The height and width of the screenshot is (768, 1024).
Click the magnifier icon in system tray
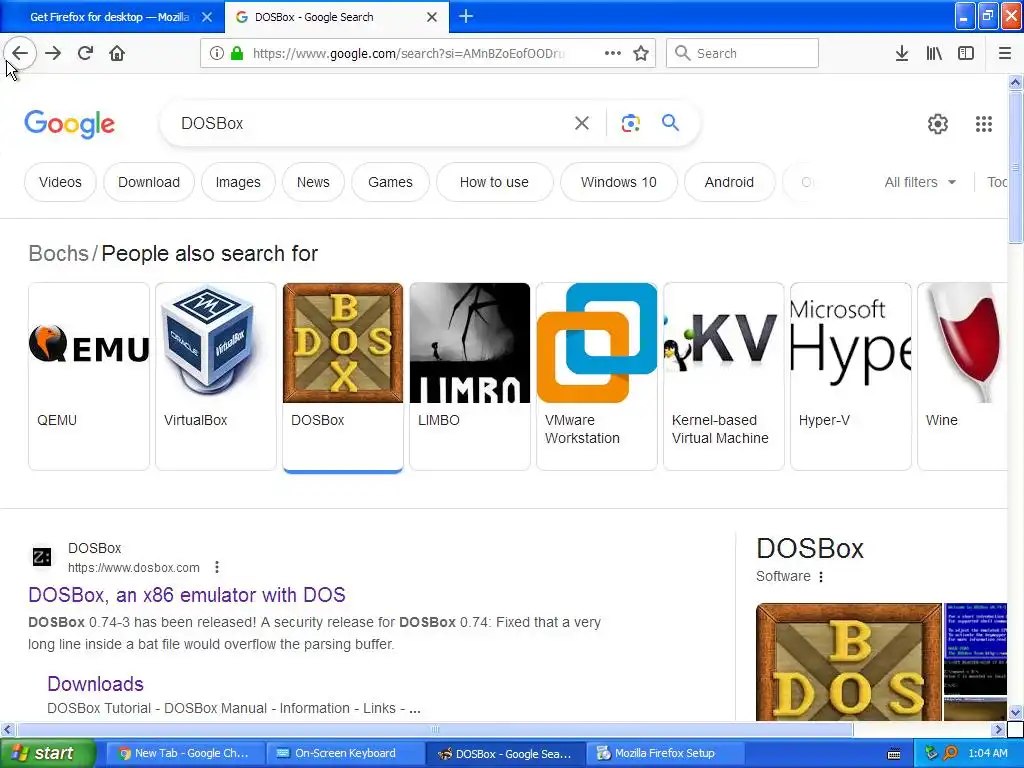[x=950, y=753]
